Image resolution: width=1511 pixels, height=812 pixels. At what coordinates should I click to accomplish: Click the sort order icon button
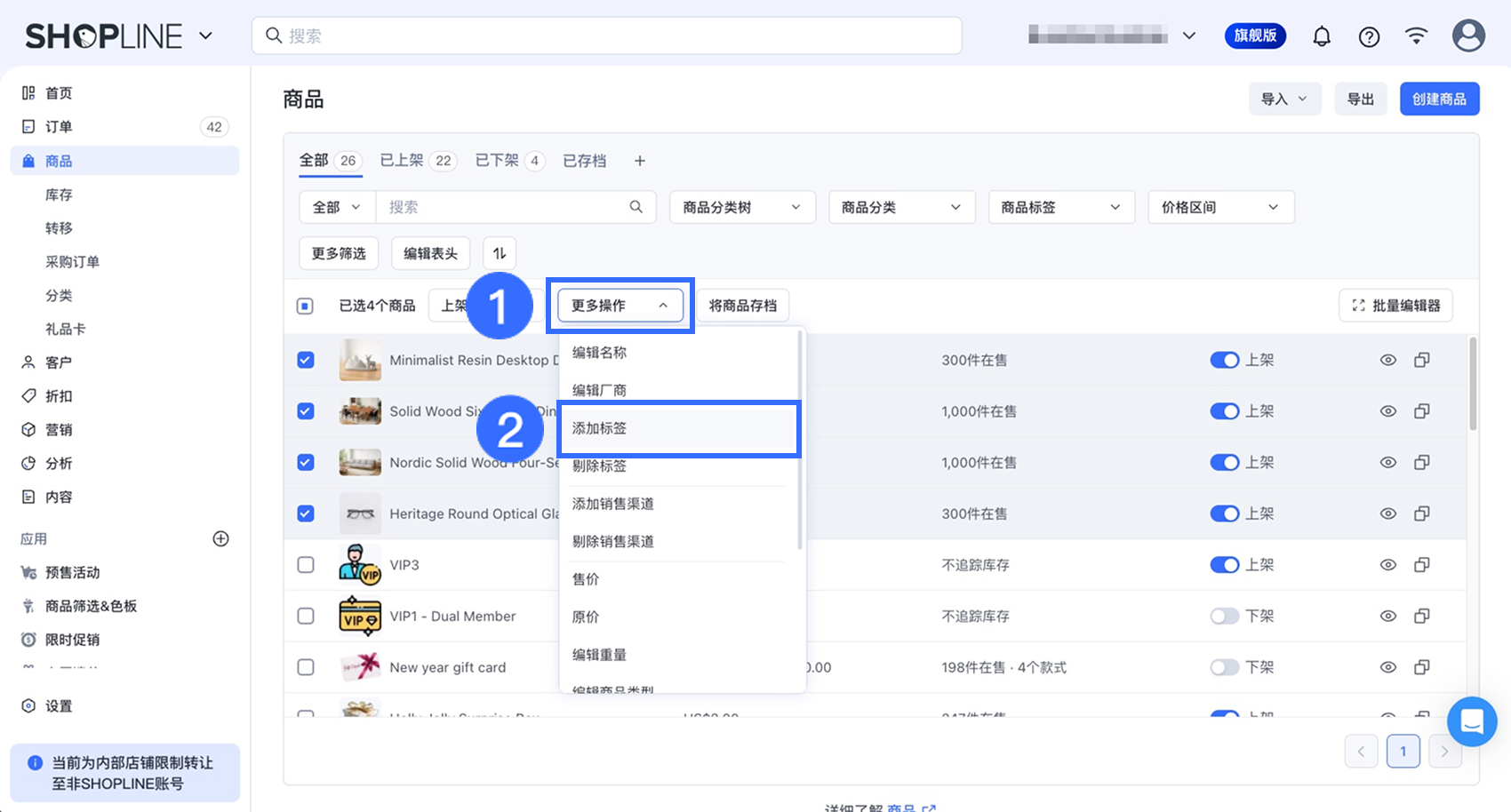pyautogui.click(x=500, y=254)
